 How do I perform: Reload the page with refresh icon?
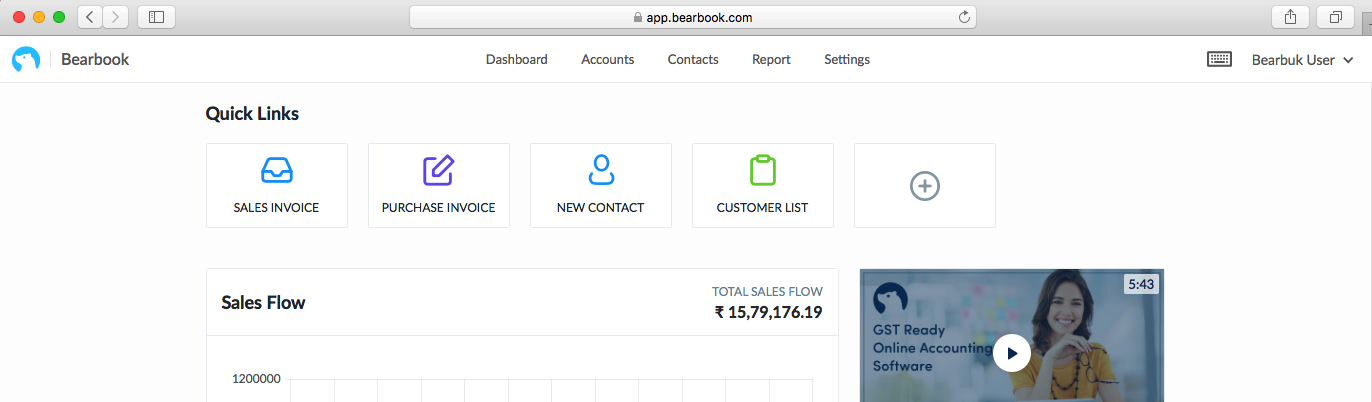point(964,17)
